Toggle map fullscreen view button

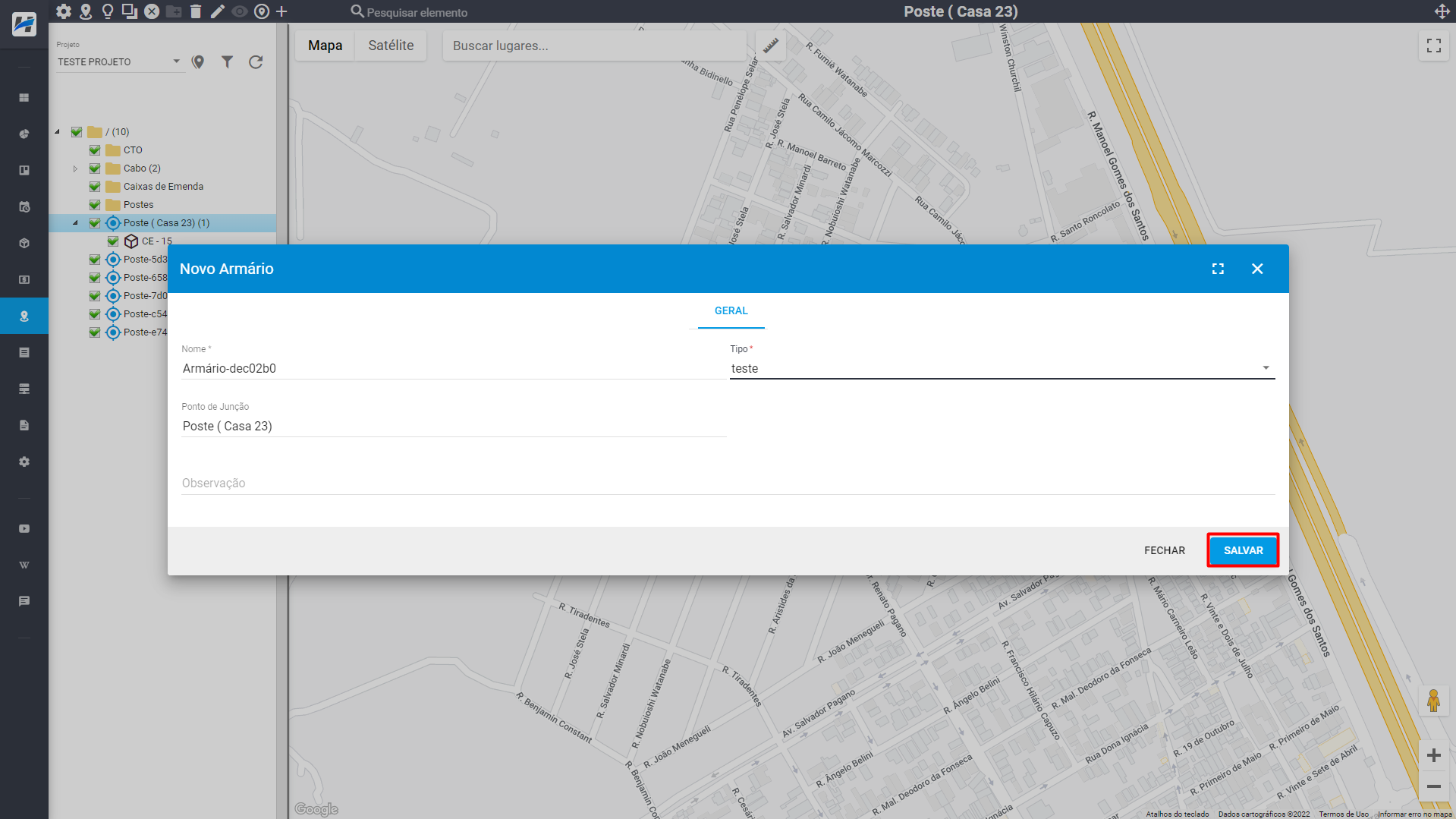1433,46
